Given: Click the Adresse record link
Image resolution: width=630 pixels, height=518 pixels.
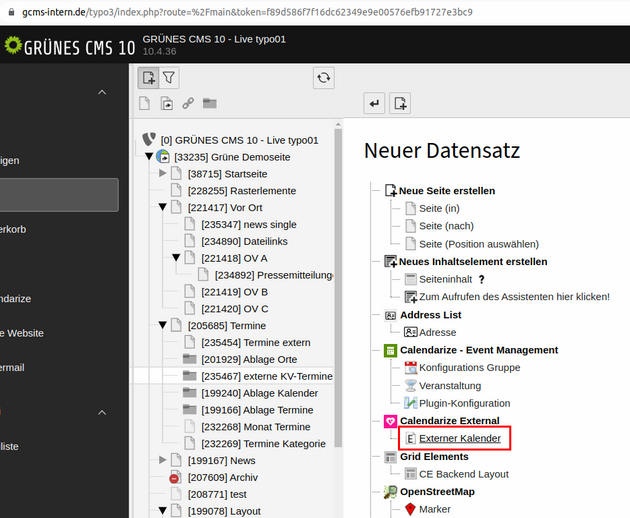Looking at the screenshot, I should [x=438, y=332].
